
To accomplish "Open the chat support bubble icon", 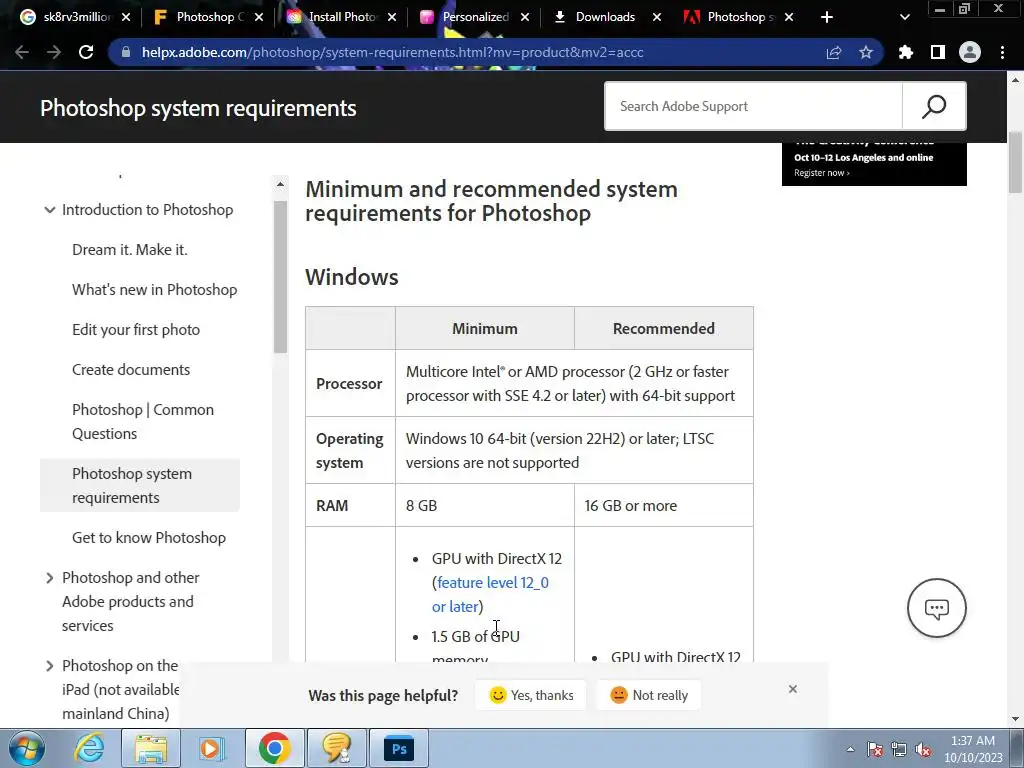I will [936, 608].
